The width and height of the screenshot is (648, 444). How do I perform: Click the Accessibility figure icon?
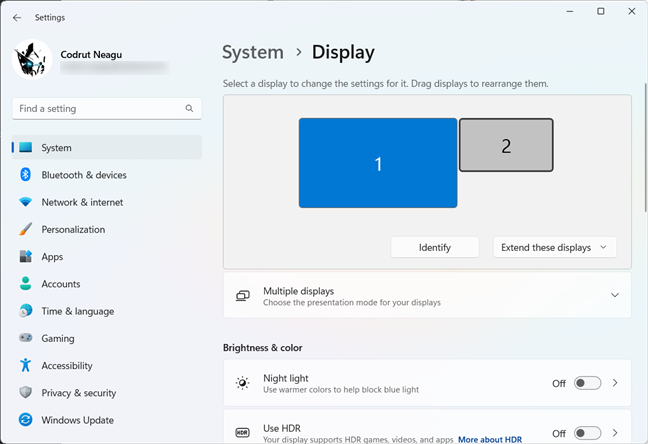26,365
